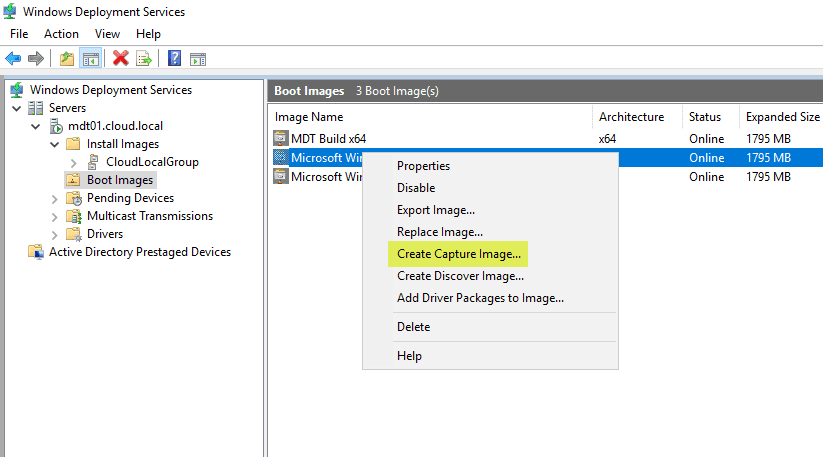Choose Create Capture Image from context menu
This screenshot has width=823, height=457.
[x=458, y=254]
